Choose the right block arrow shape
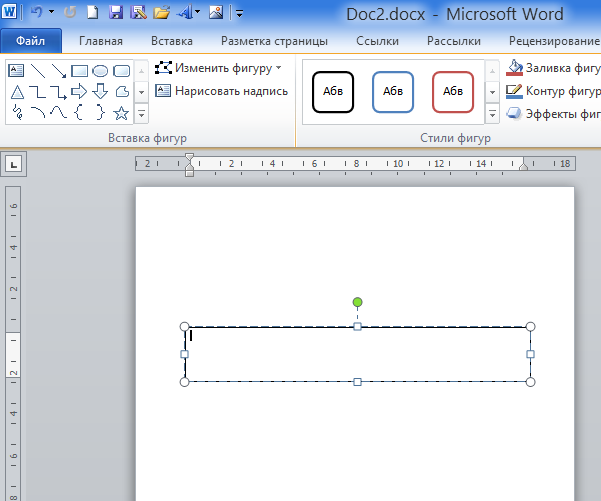Viewport: 601px width, 501px height. coord(79,92)
